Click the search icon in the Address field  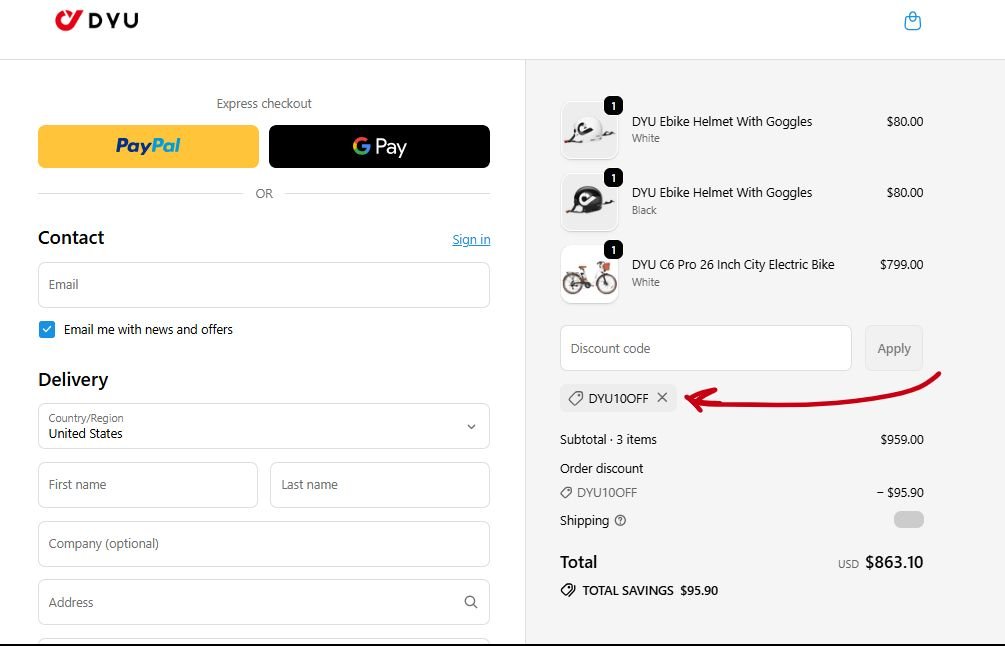coord(470,602)
